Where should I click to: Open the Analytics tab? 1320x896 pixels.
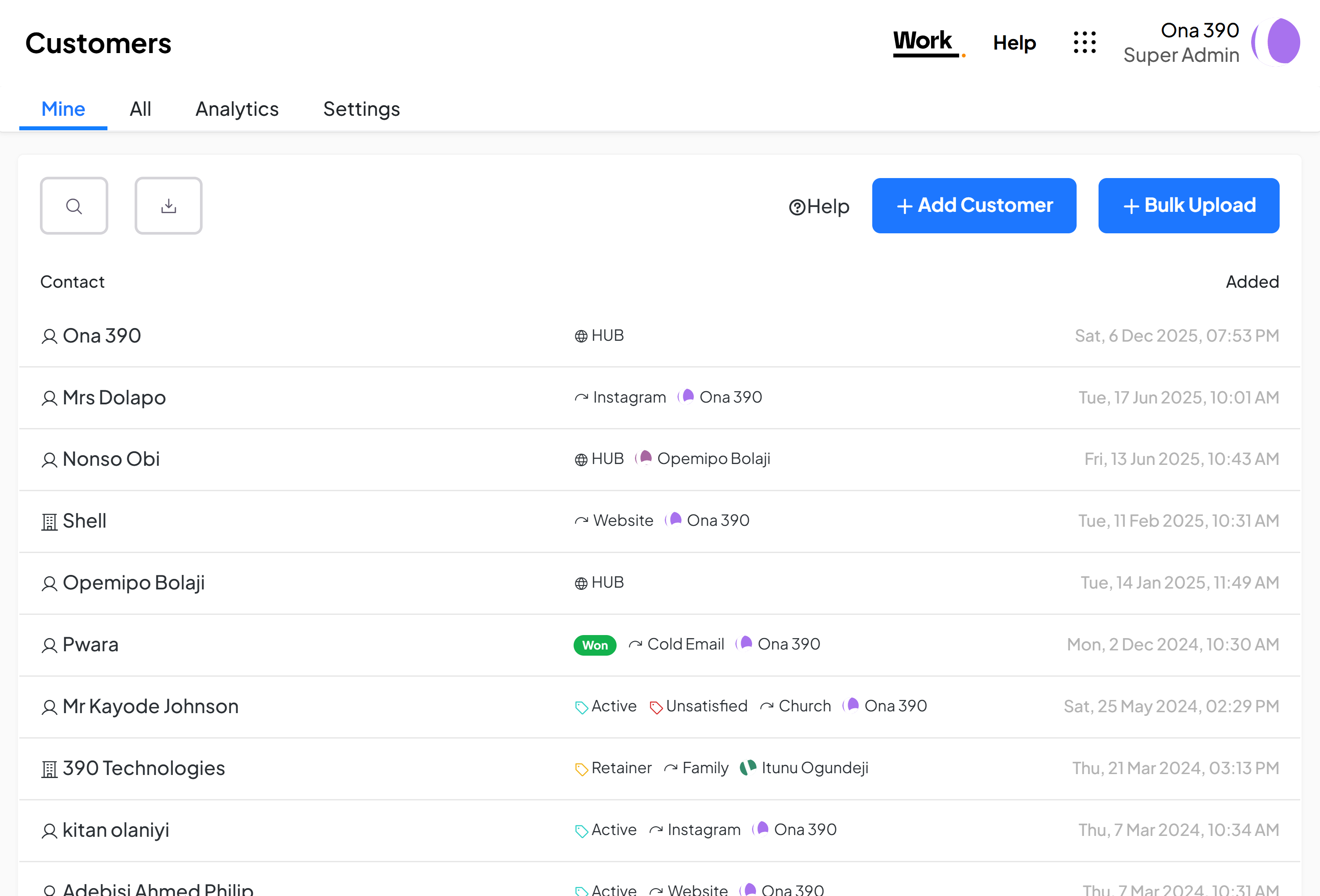pos(237,108)
